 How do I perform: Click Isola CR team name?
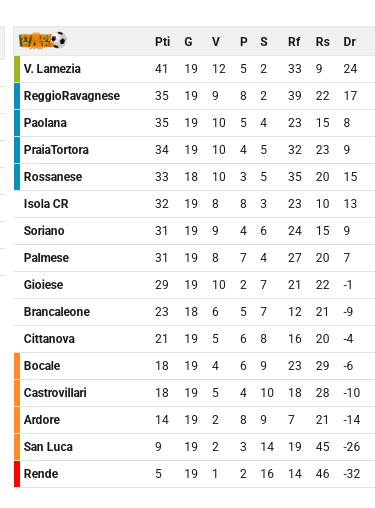pyautogui.click(x=46, y=204)
